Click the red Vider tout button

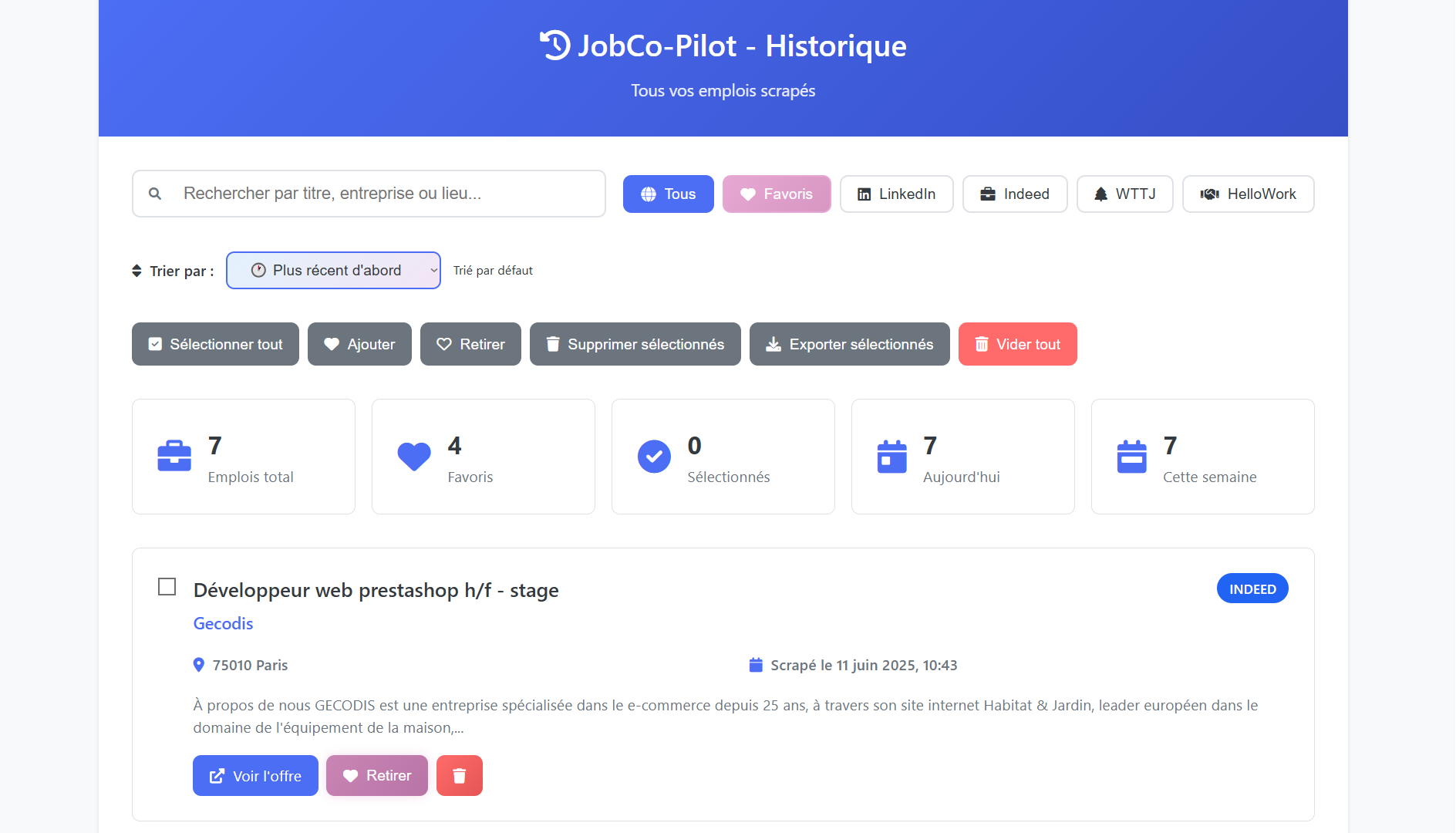(x=1018, y=344)
